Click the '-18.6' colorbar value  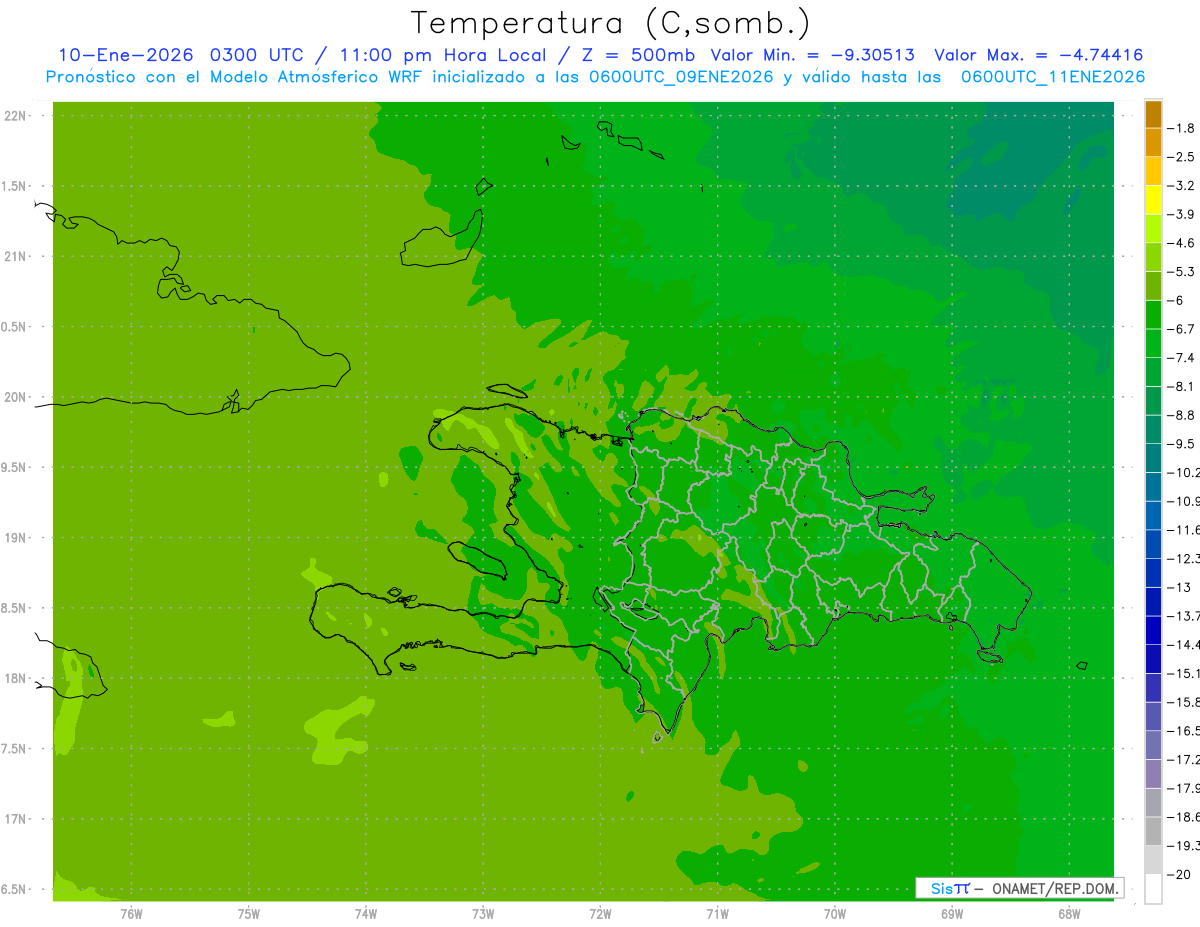1183,817
